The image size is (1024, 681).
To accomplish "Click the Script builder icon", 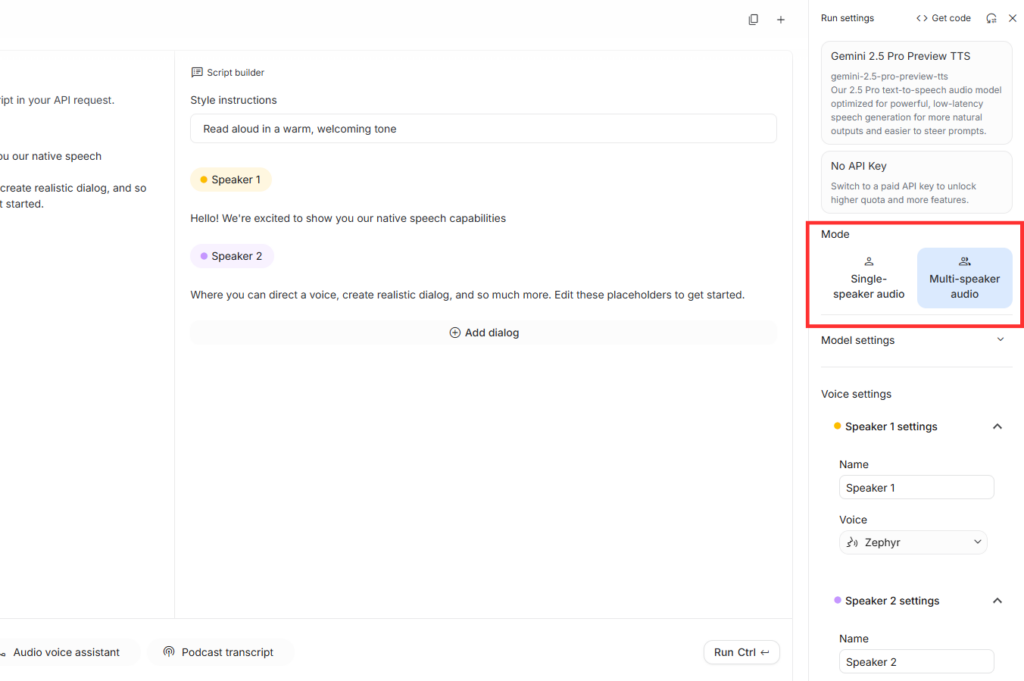I will point(197,72).
